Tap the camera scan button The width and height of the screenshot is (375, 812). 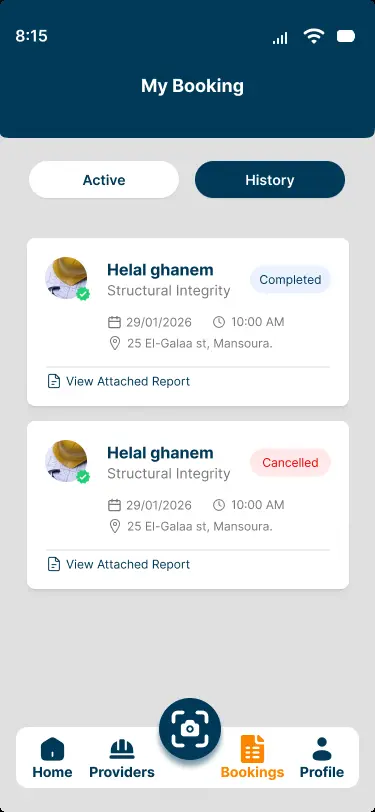pyautogui.click(x=190, y=729)
